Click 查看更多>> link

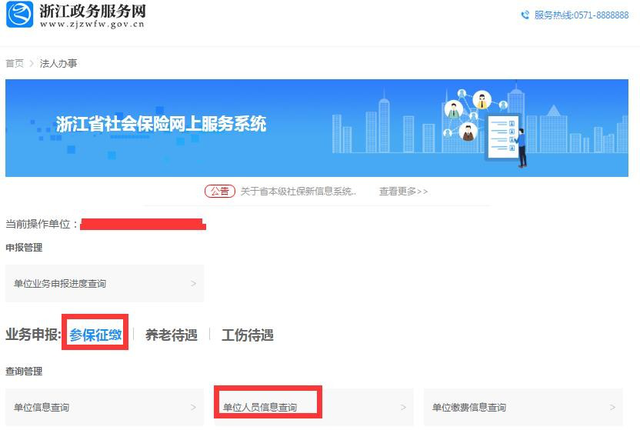pyautogui.click(x=403, y=191)
